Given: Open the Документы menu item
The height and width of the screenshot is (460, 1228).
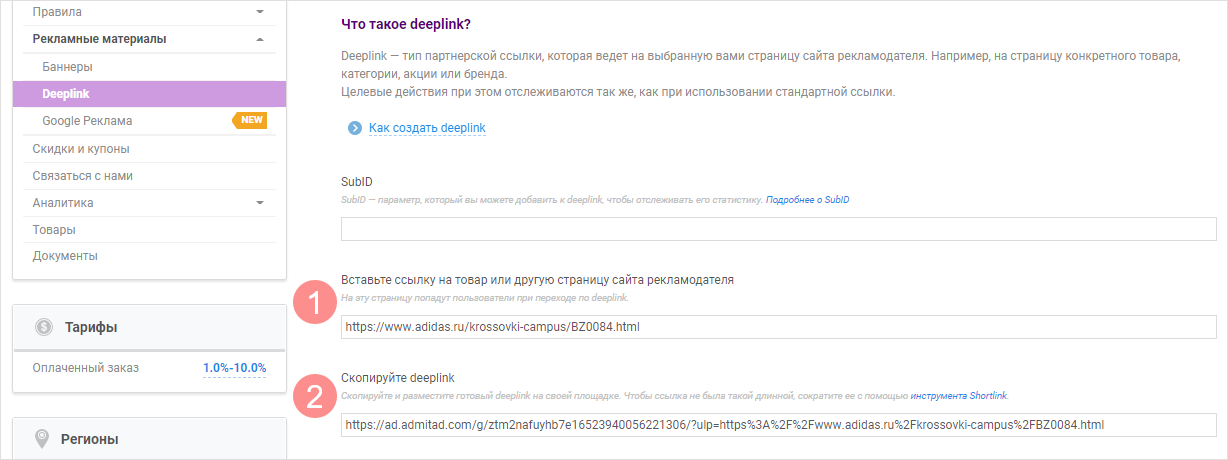Looking at the screenshot, I should tap(65, 256).
